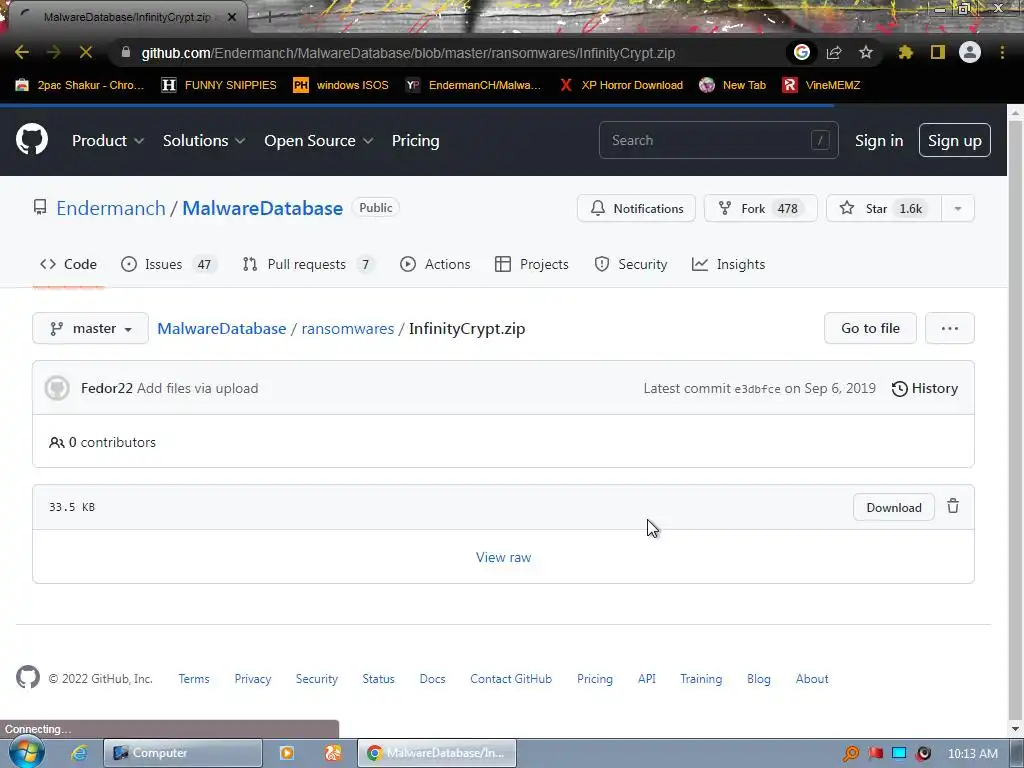Click the footer GitHub logo icon
This screenshot has height=768, width=1024.
point(27,677)
